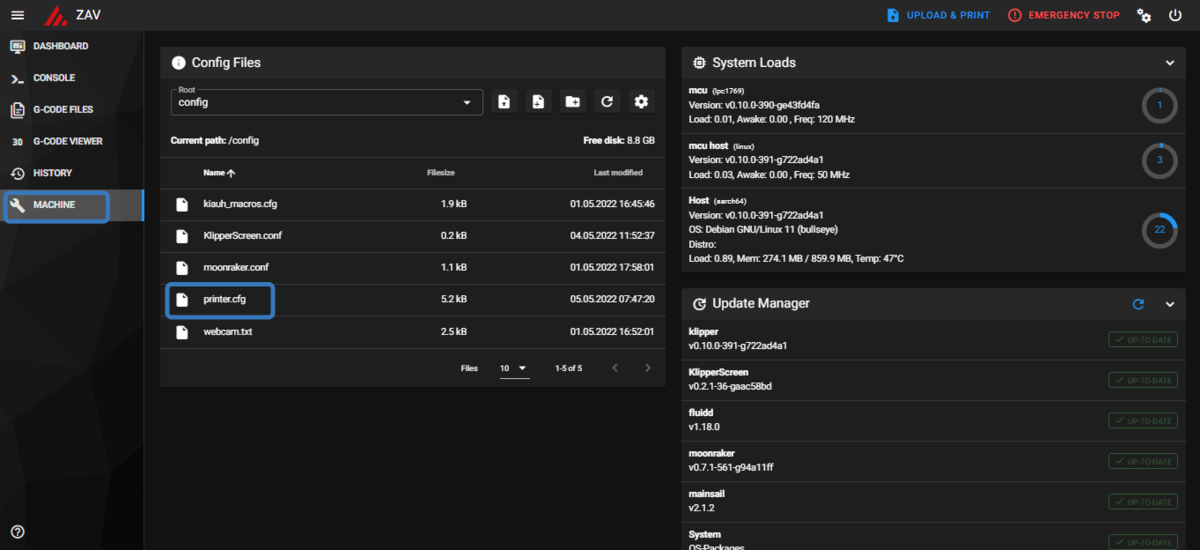
Task: Open file list settings gear
Action: [641, 102]
